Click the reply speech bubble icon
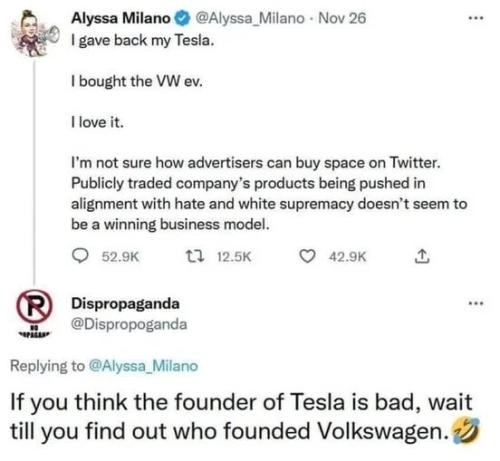Viewport: 500px width, 461px height. click(80, 256)
